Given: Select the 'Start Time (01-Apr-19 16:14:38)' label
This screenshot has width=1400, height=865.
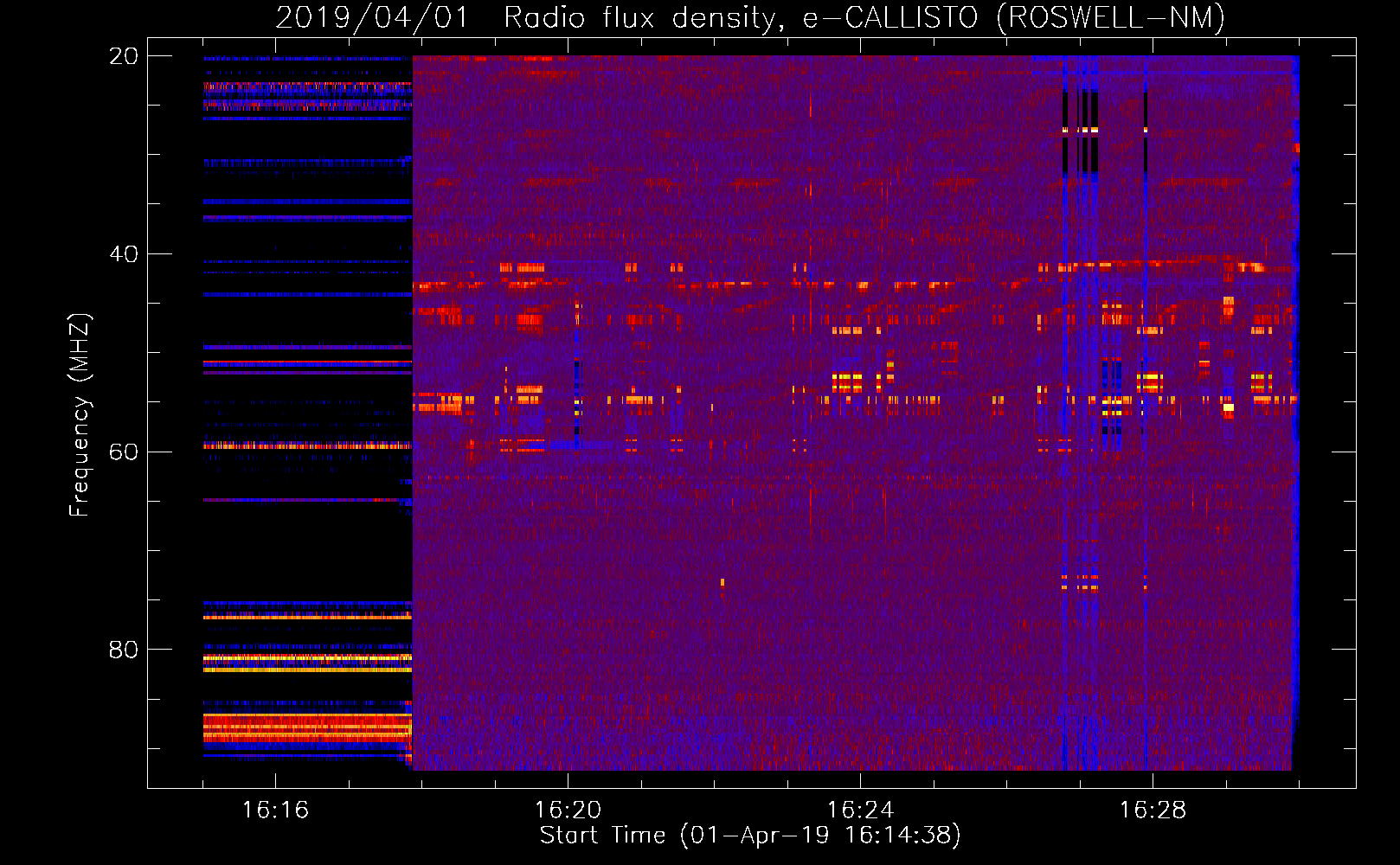Looking at the screenshot, I should pos(750,836).
